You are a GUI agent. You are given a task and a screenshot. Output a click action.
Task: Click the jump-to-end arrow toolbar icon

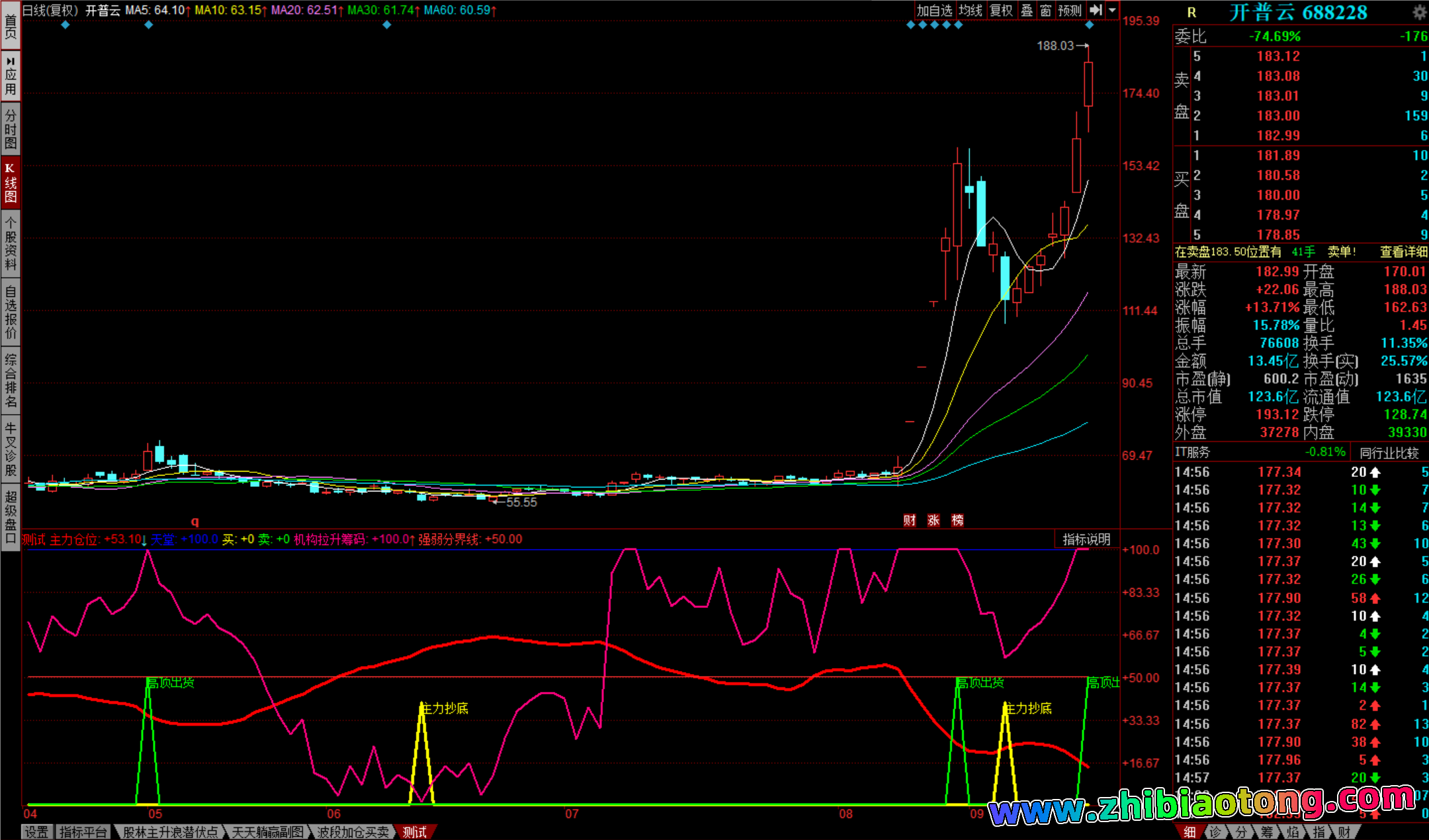[x=1096, y=10]
